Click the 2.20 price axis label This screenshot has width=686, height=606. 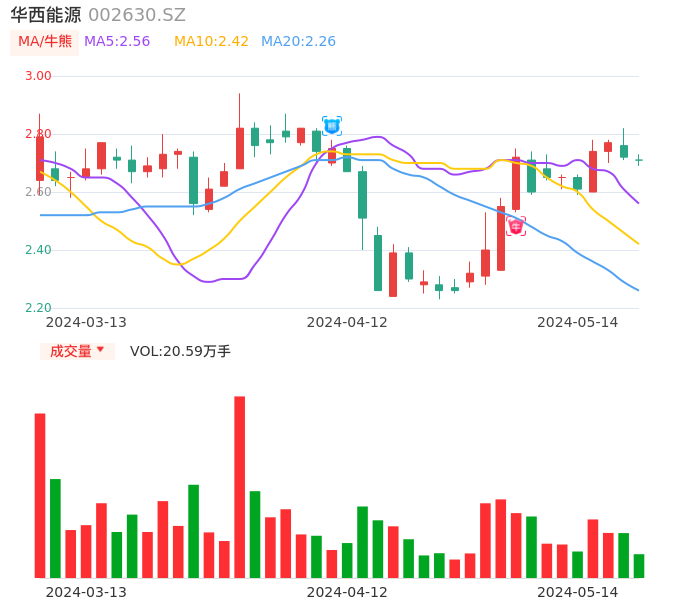[38, 308]
